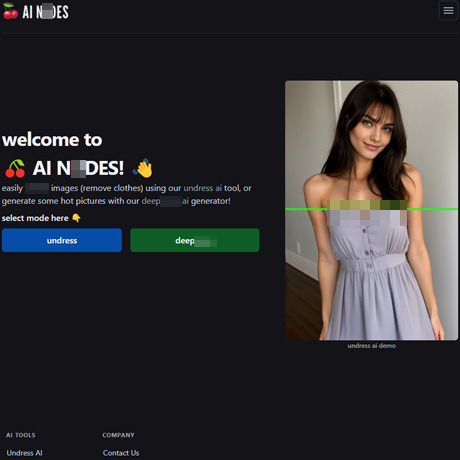Click the AI N*DES header site title
Viewport: 460px width, 460px height.
pos(46,12)
